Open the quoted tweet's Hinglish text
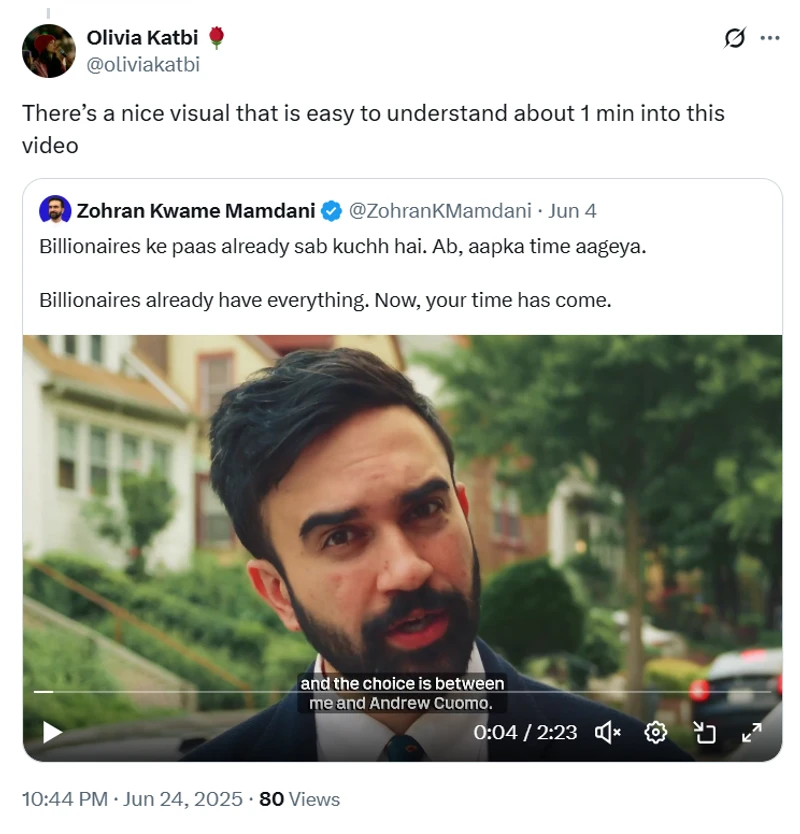 click(x=342, y=246)
